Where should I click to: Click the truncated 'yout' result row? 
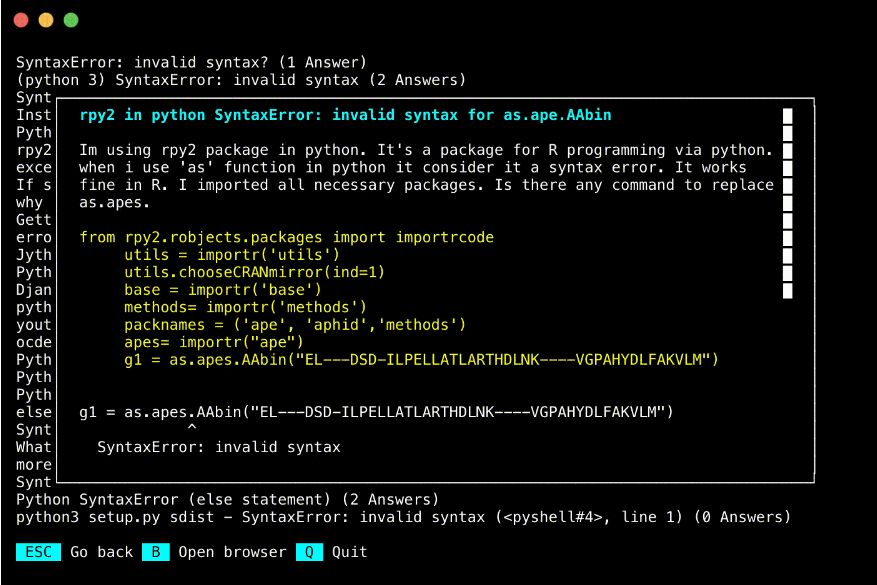click(x=34, y=325)
